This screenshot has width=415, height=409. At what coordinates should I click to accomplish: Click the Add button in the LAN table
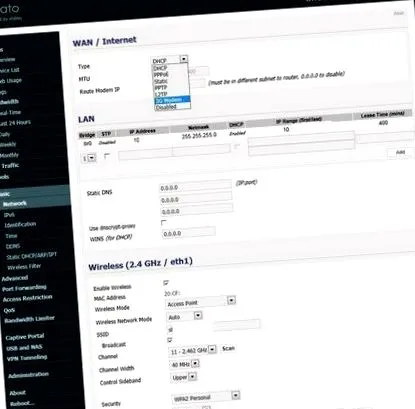[x=400, y=152]
